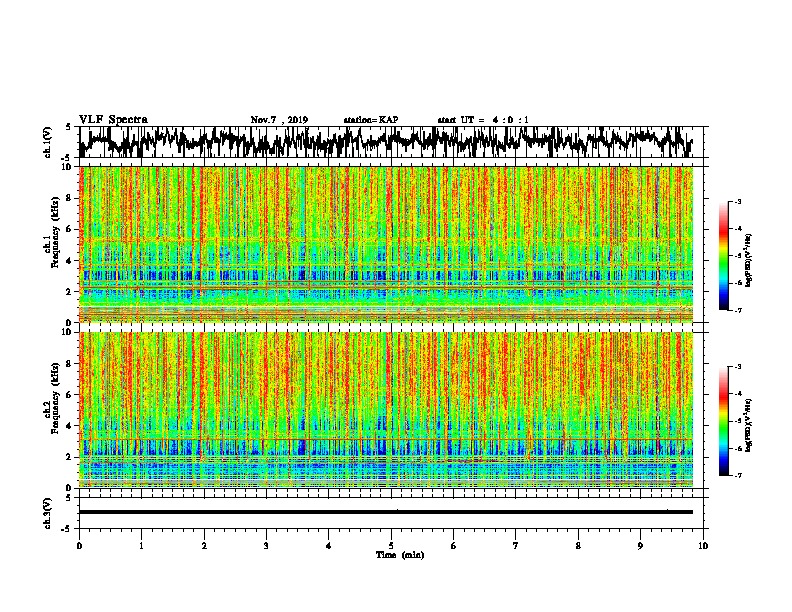Click time axis tick label "3"
This screenshot has width=792, height=612.
(266, 546)
